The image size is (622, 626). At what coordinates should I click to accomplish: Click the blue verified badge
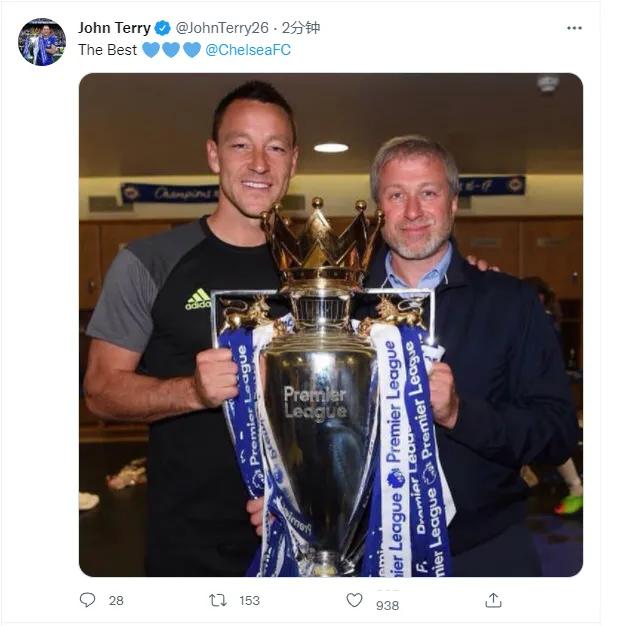click(162, 28)
